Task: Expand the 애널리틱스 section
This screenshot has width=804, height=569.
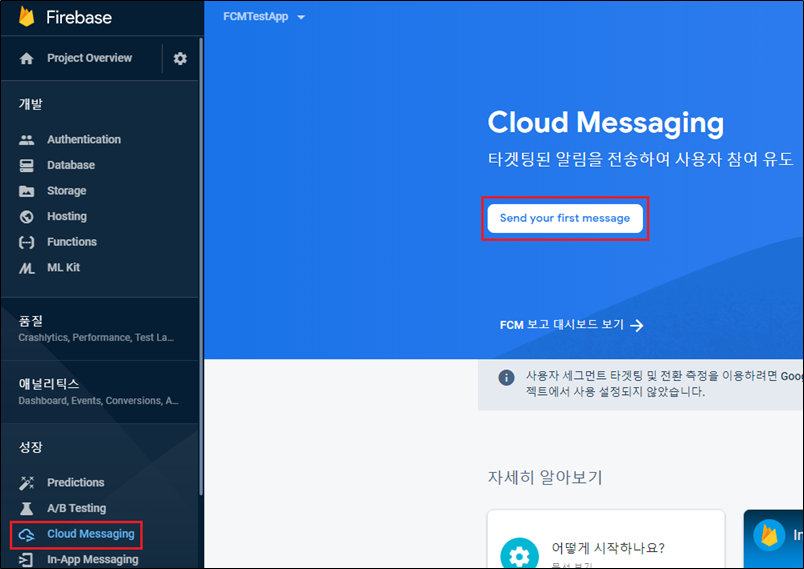Action: point(99,392)
